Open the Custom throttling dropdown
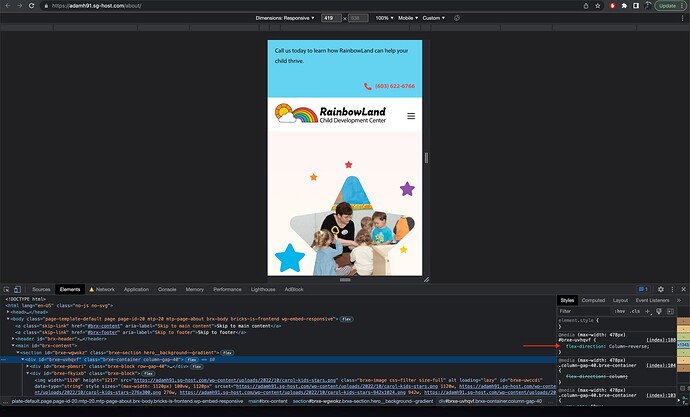Screen dimensions: 690x417 pyautogui.click(x=433, y=18)
